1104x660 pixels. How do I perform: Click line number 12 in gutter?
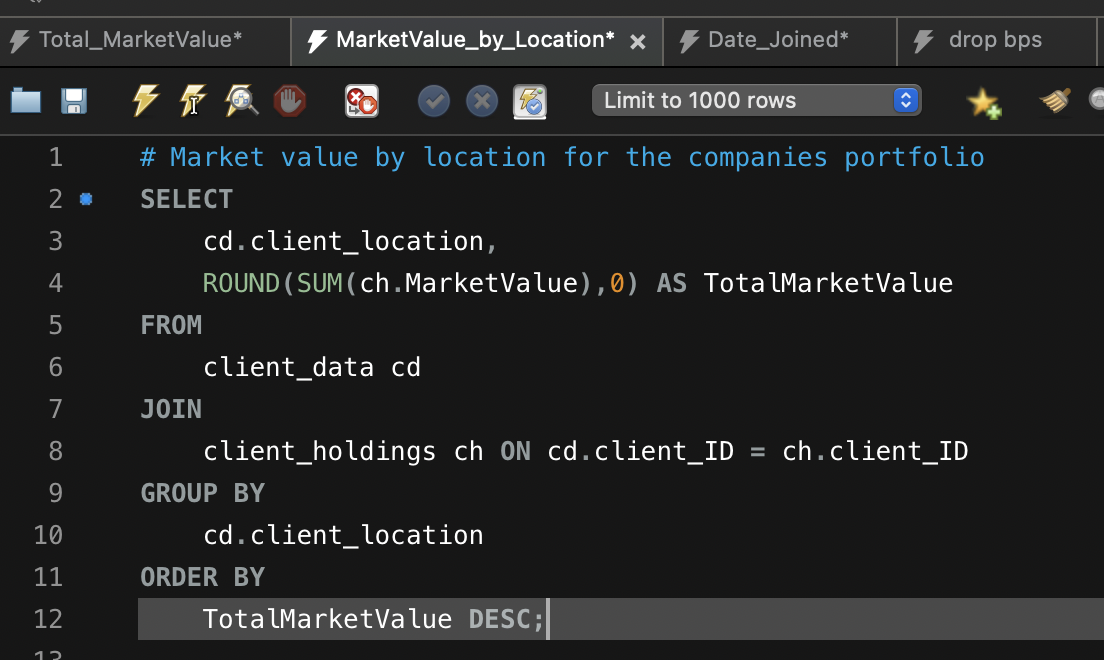49,619
